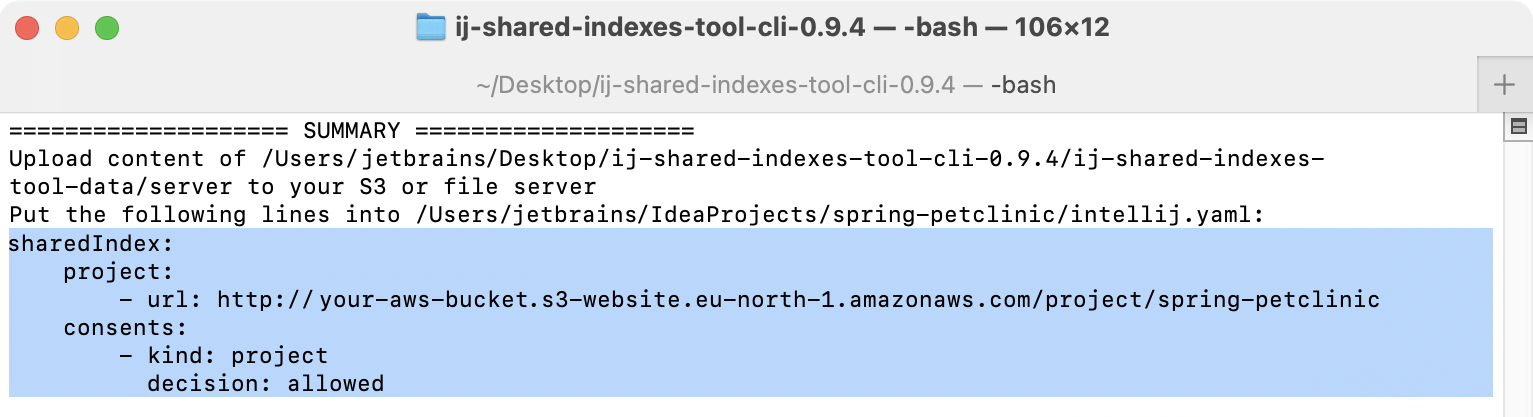This screenshot has width=1533, height=417.
Task: Click the folder icon in title bar
Action: pyautogui.click(x=430, y=27)
